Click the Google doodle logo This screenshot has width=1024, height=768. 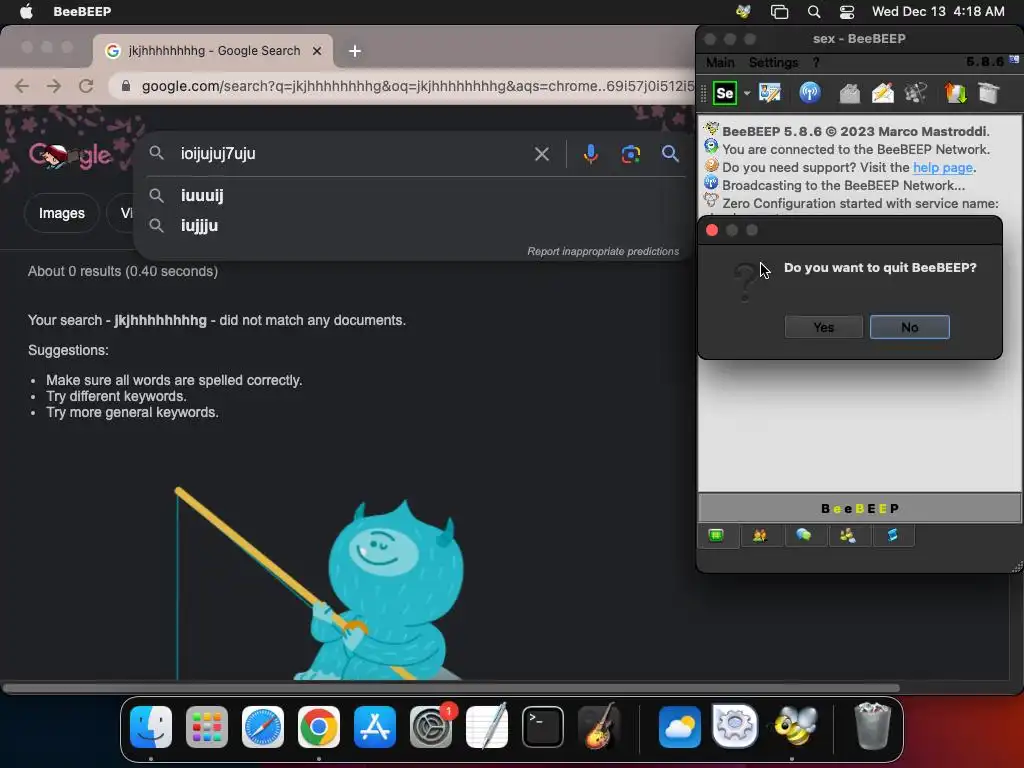71,155
